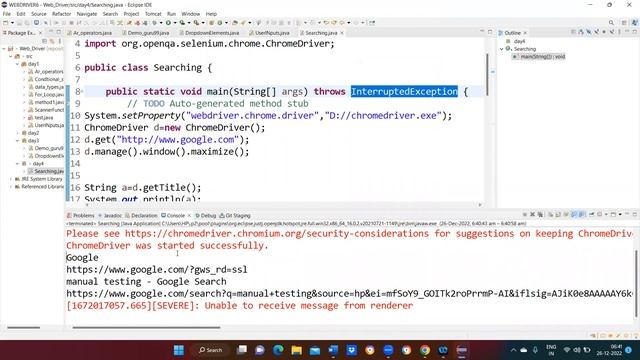Click the Outline hide static members icon
This screenshot has width=640, height=360.
pyautogui.click(x=596, y=32)
